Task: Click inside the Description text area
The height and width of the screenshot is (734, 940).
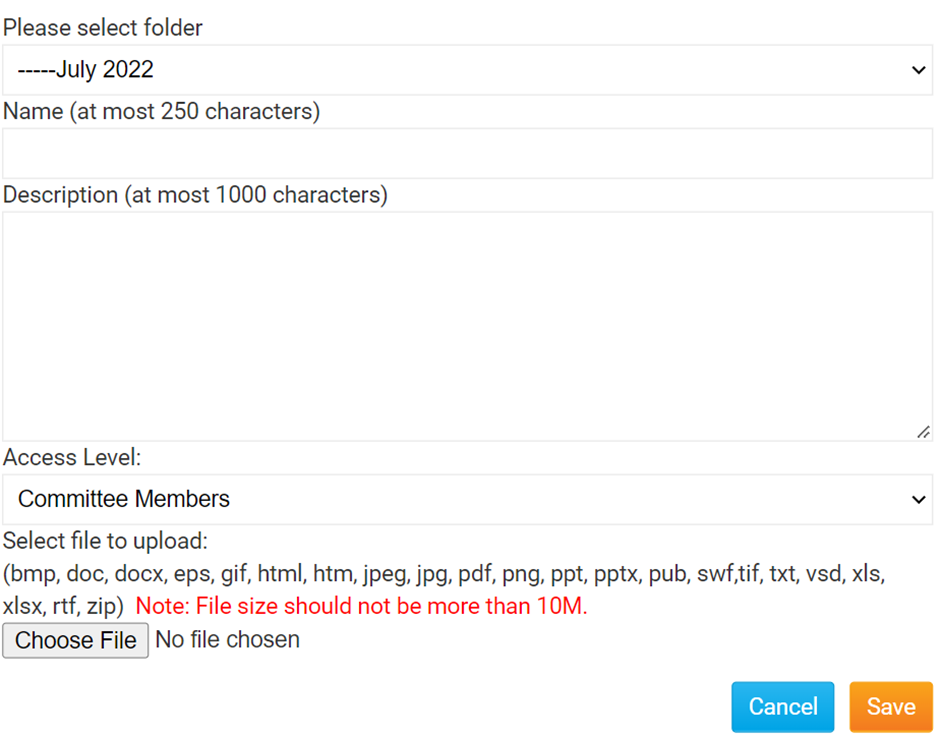Action: 467,325
